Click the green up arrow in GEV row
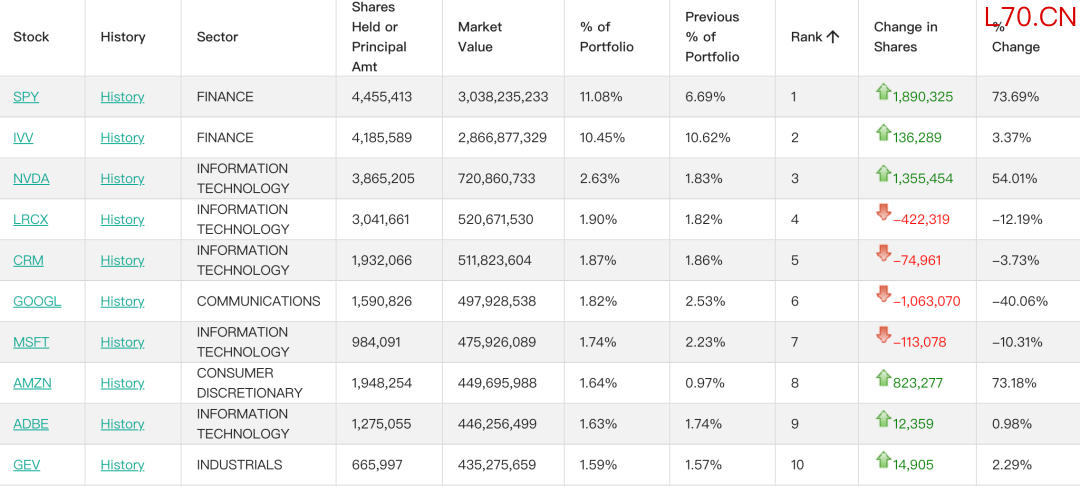 (883, 460)
